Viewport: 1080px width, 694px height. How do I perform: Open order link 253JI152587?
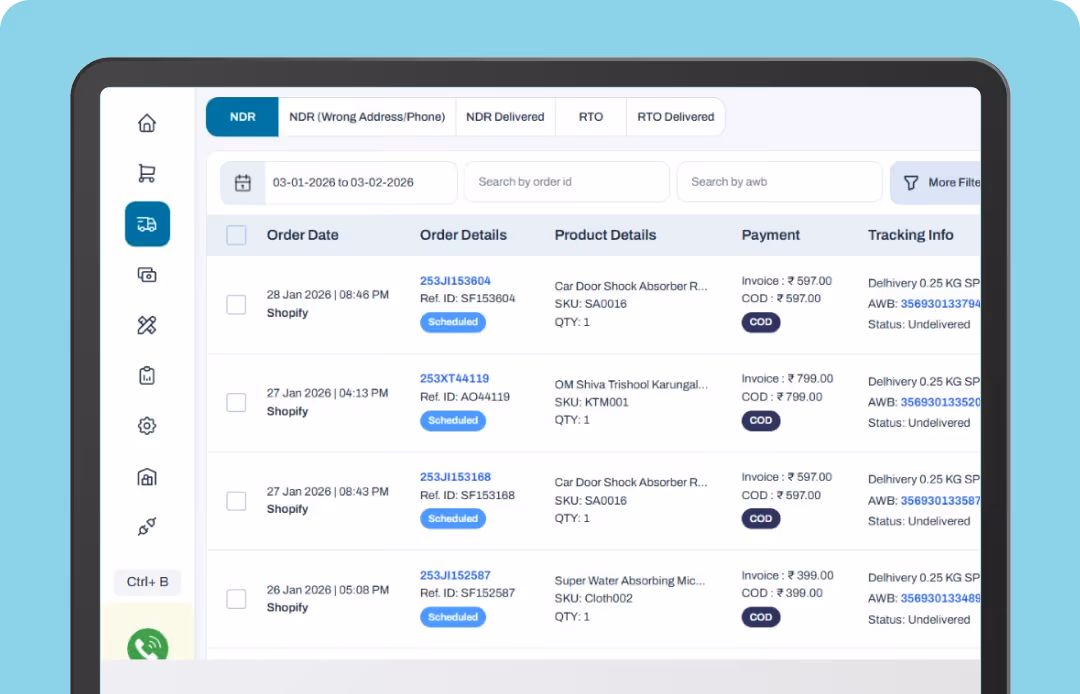(x=455, y=576)
